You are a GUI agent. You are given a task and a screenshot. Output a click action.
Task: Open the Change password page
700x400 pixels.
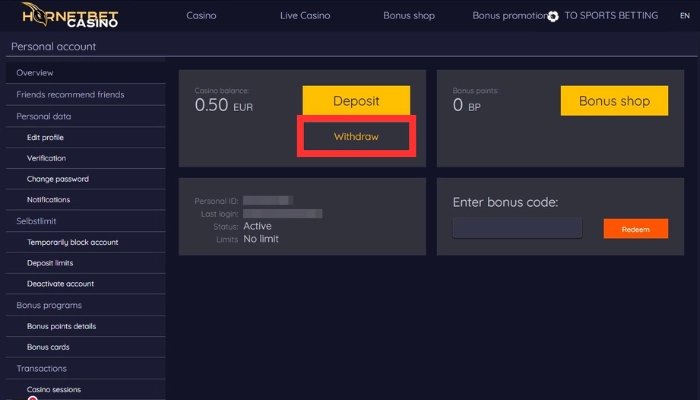click(x=58, y=179)
